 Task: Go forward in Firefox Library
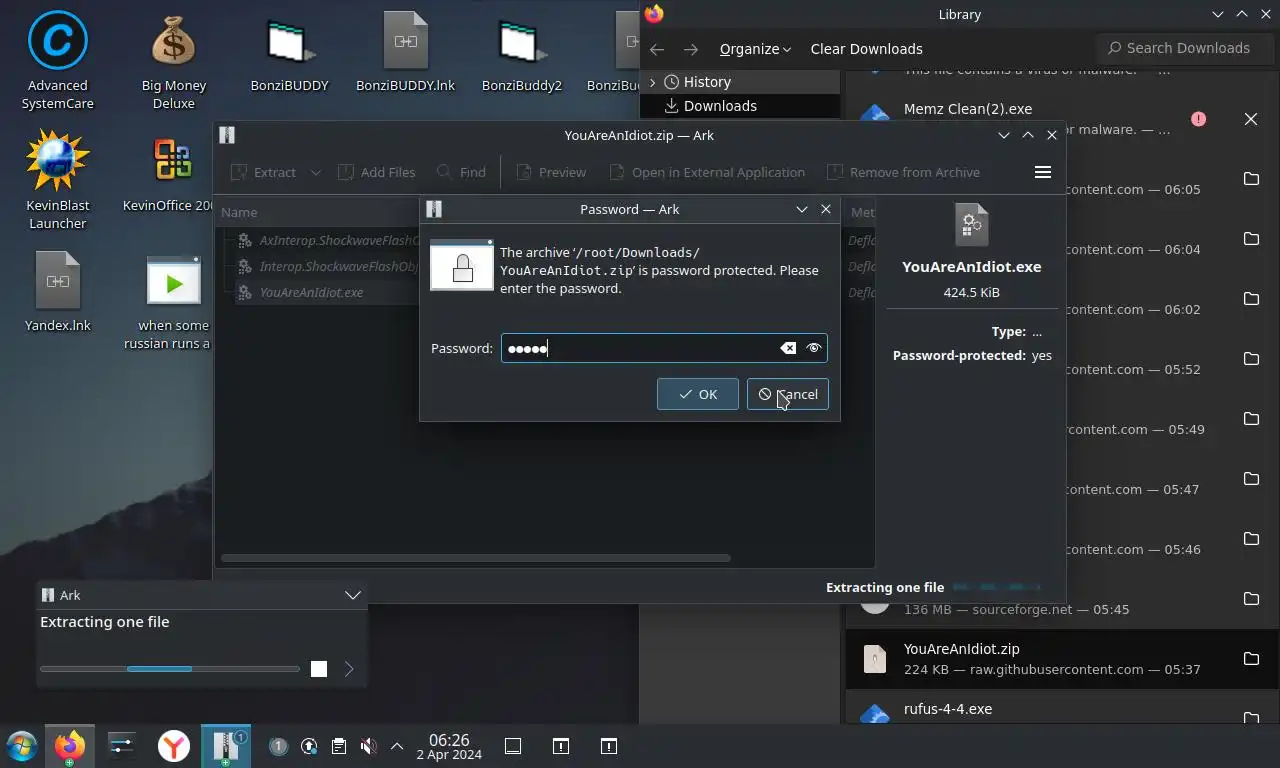(691, 49)
